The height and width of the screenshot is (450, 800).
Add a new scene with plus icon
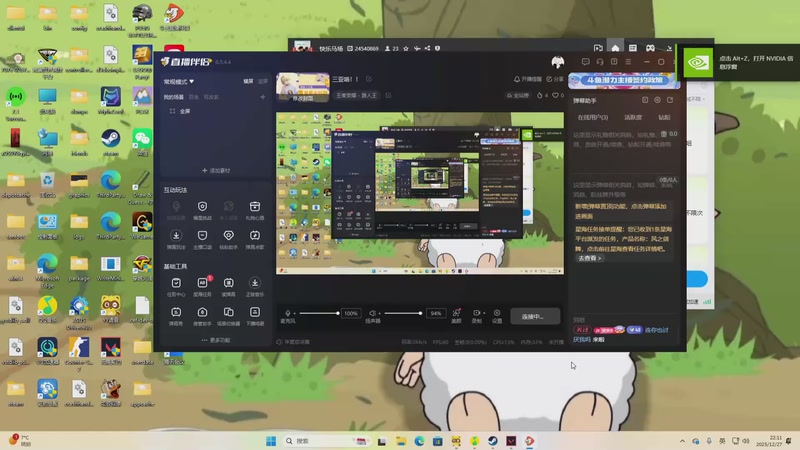[x=263, y=97]
